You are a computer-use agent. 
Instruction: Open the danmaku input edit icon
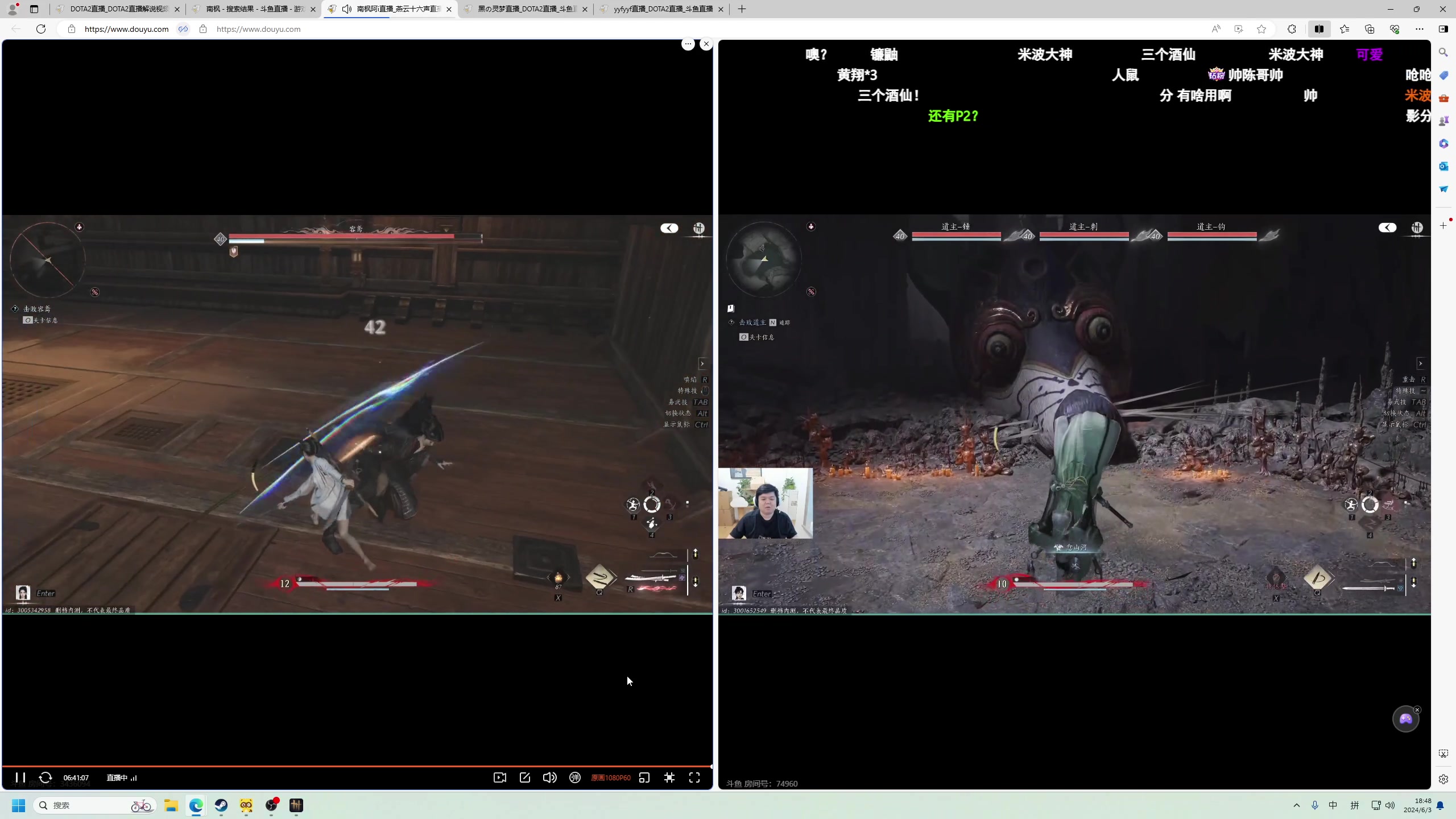525,777
